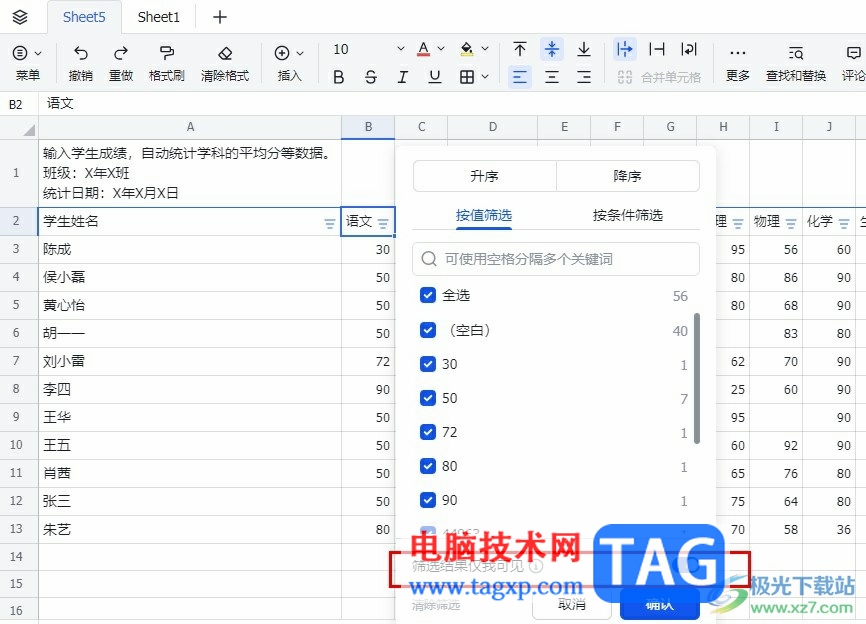The height and width of the screenshot is (624, 866).
Task: Switch to the Sheet5 tab
Action: point(84,17)
